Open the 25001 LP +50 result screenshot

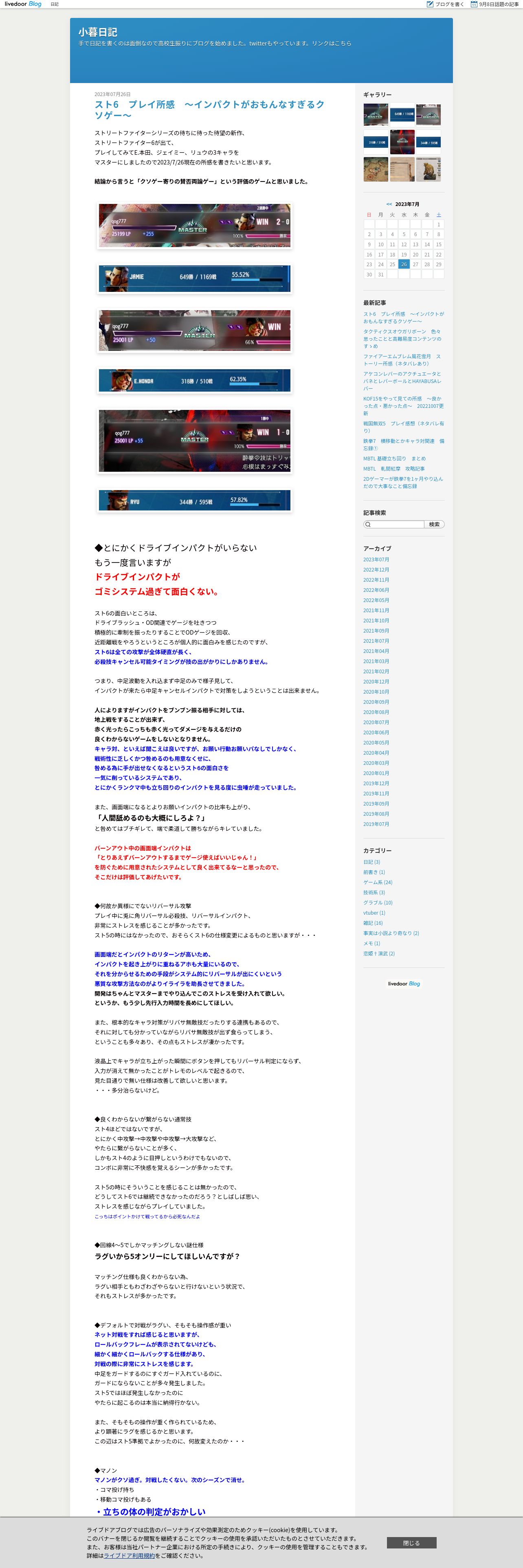coord(194,331)
